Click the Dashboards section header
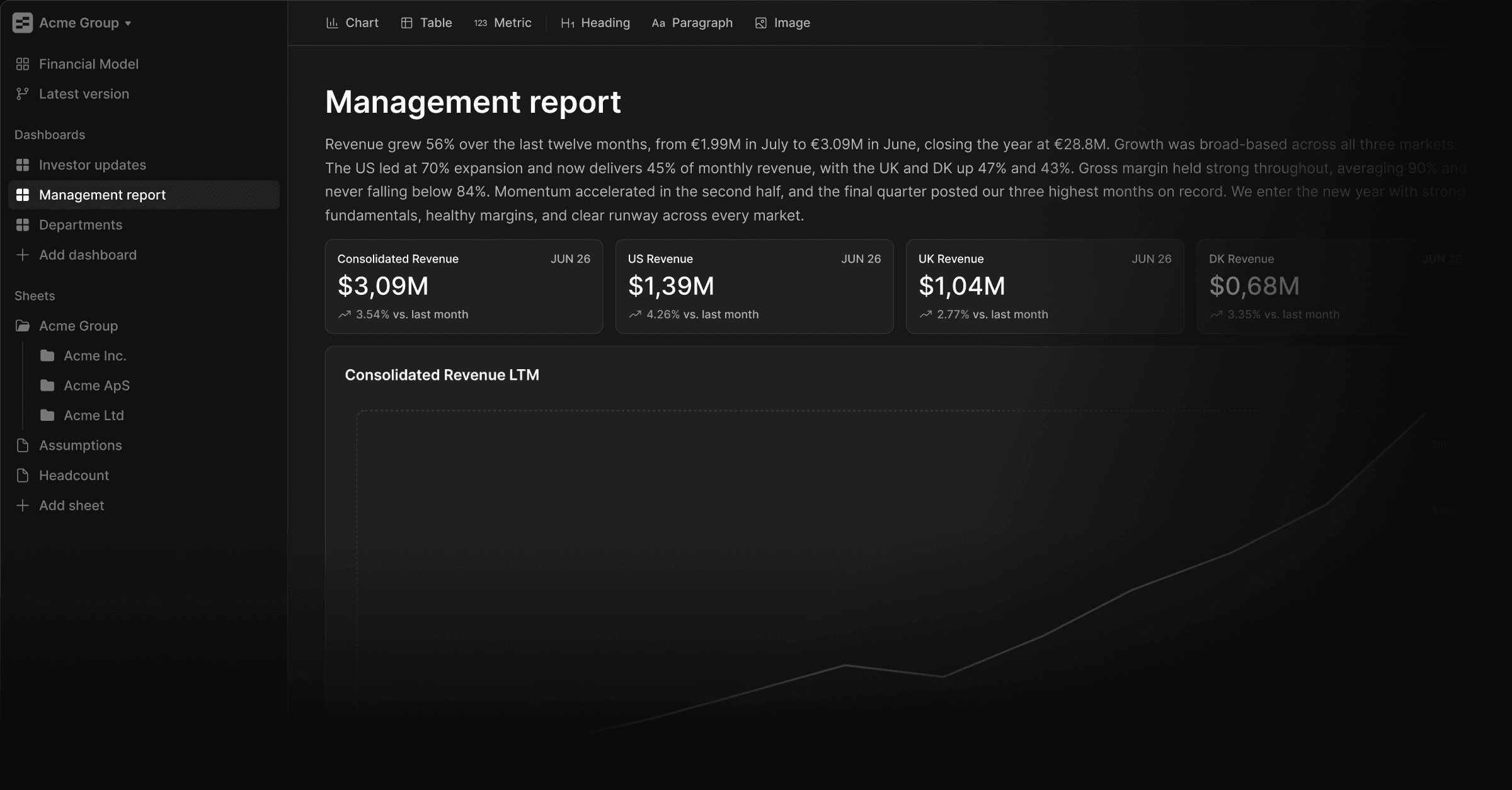The height and width of the screenshot is (790, 1512). click(50, 135)
